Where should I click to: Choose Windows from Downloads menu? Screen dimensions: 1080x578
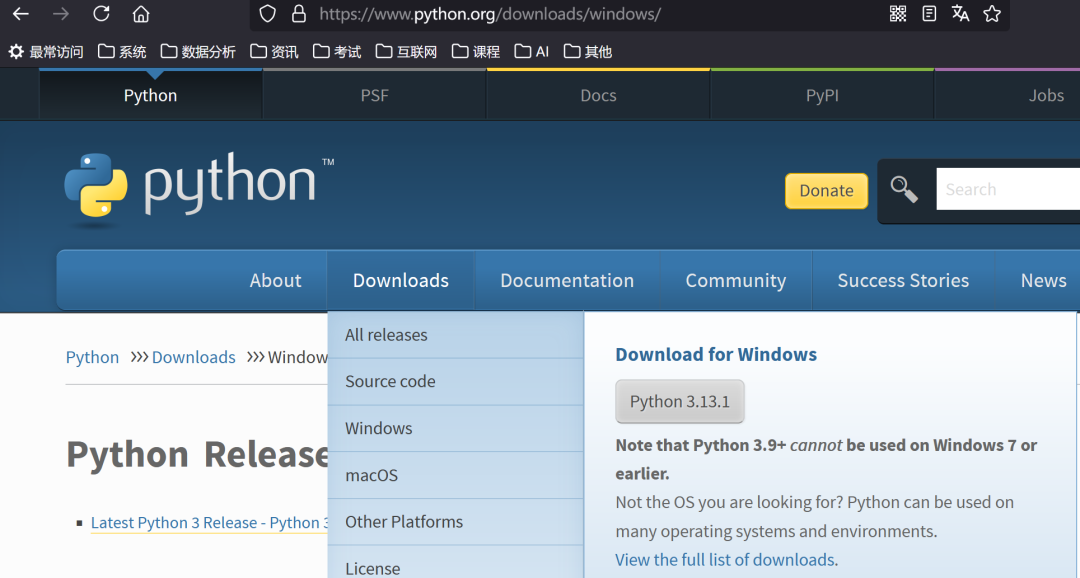pyautogui.click(x=456, y=429)
